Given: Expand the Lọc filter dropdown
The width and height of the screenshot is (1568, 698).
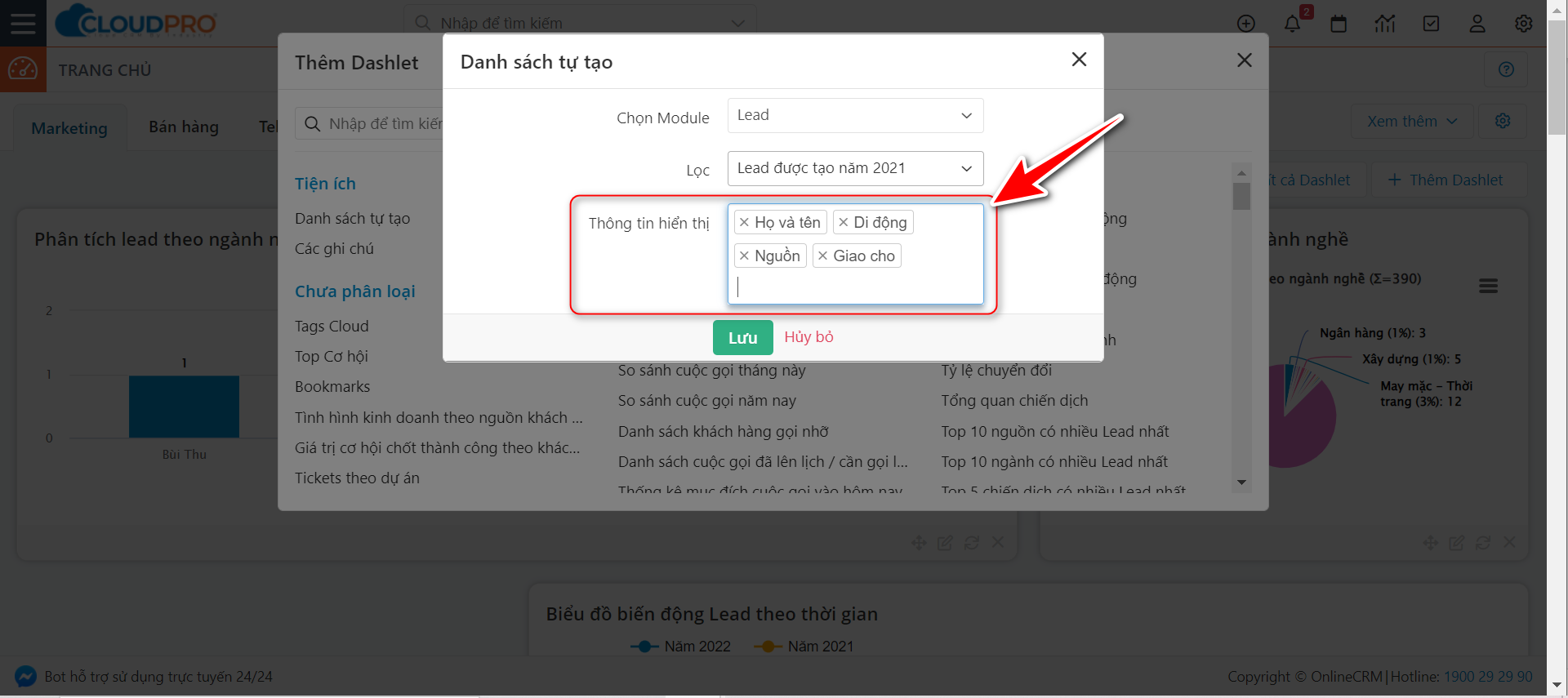Looking at the screenshot, I should [855, 168].
